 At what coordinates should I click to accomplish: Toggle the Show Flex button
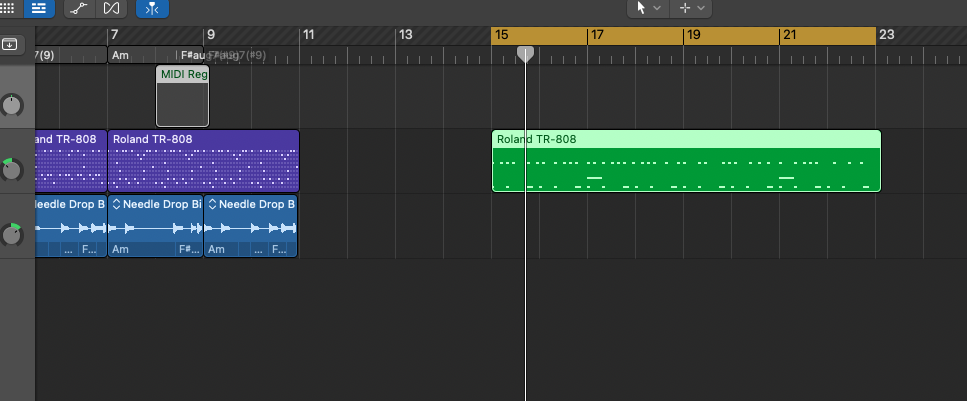coord(112,8)
